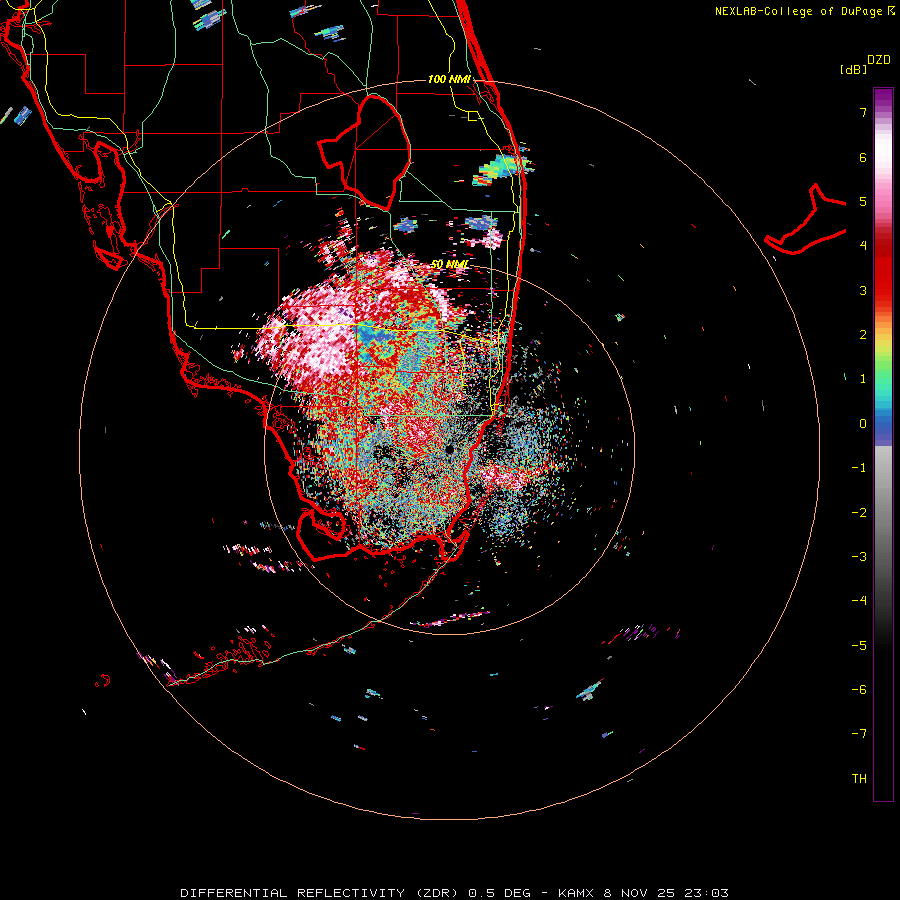
Task: Click the scale value 0
Action: coord(863,424)
